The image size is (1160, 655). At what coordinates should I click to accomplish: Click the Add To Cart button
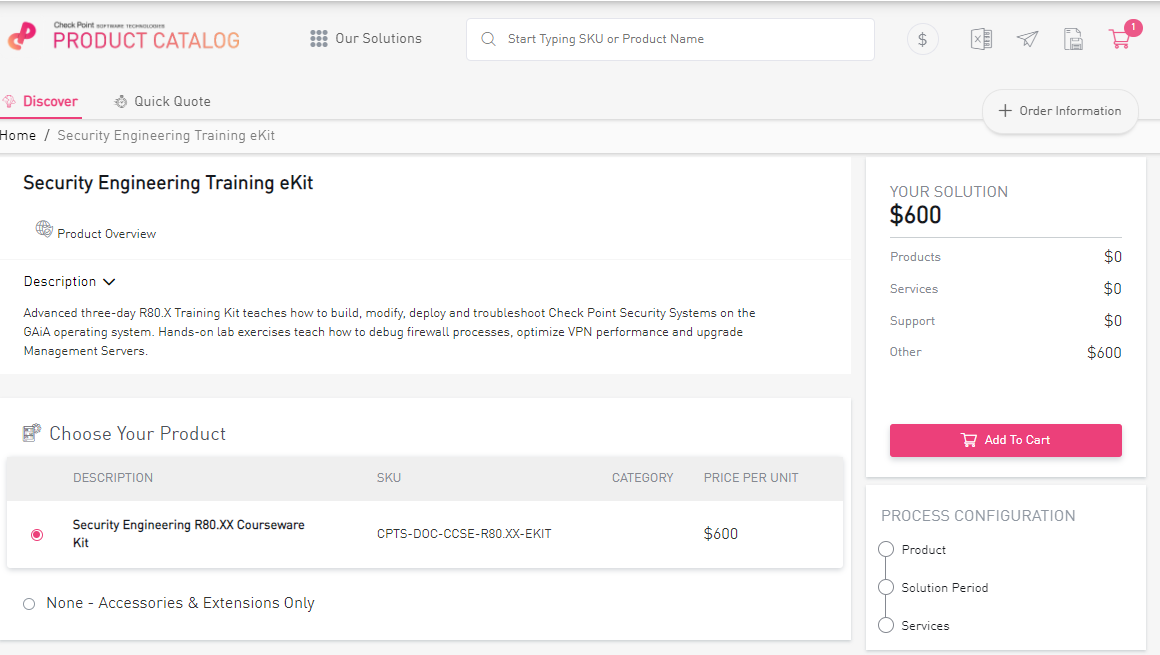1005,440
